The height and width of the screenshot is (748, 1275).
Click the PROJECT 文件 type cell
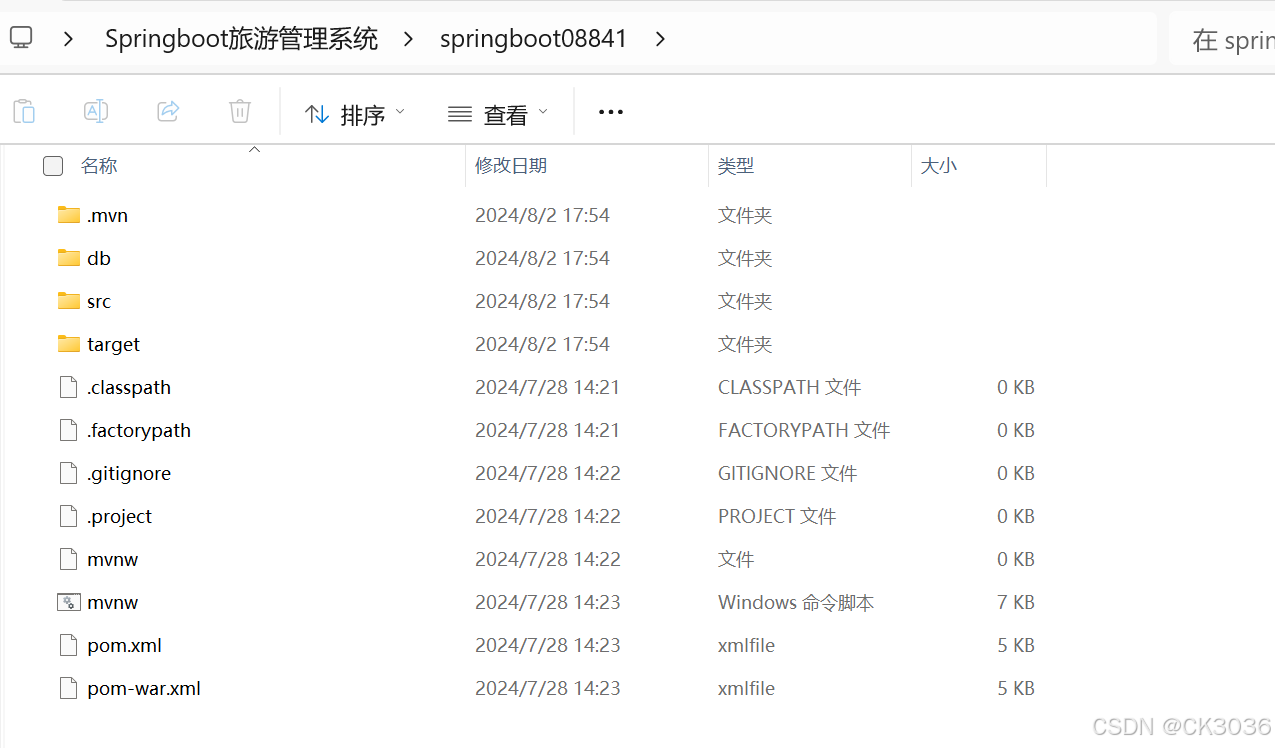click(x=777, y=516)
